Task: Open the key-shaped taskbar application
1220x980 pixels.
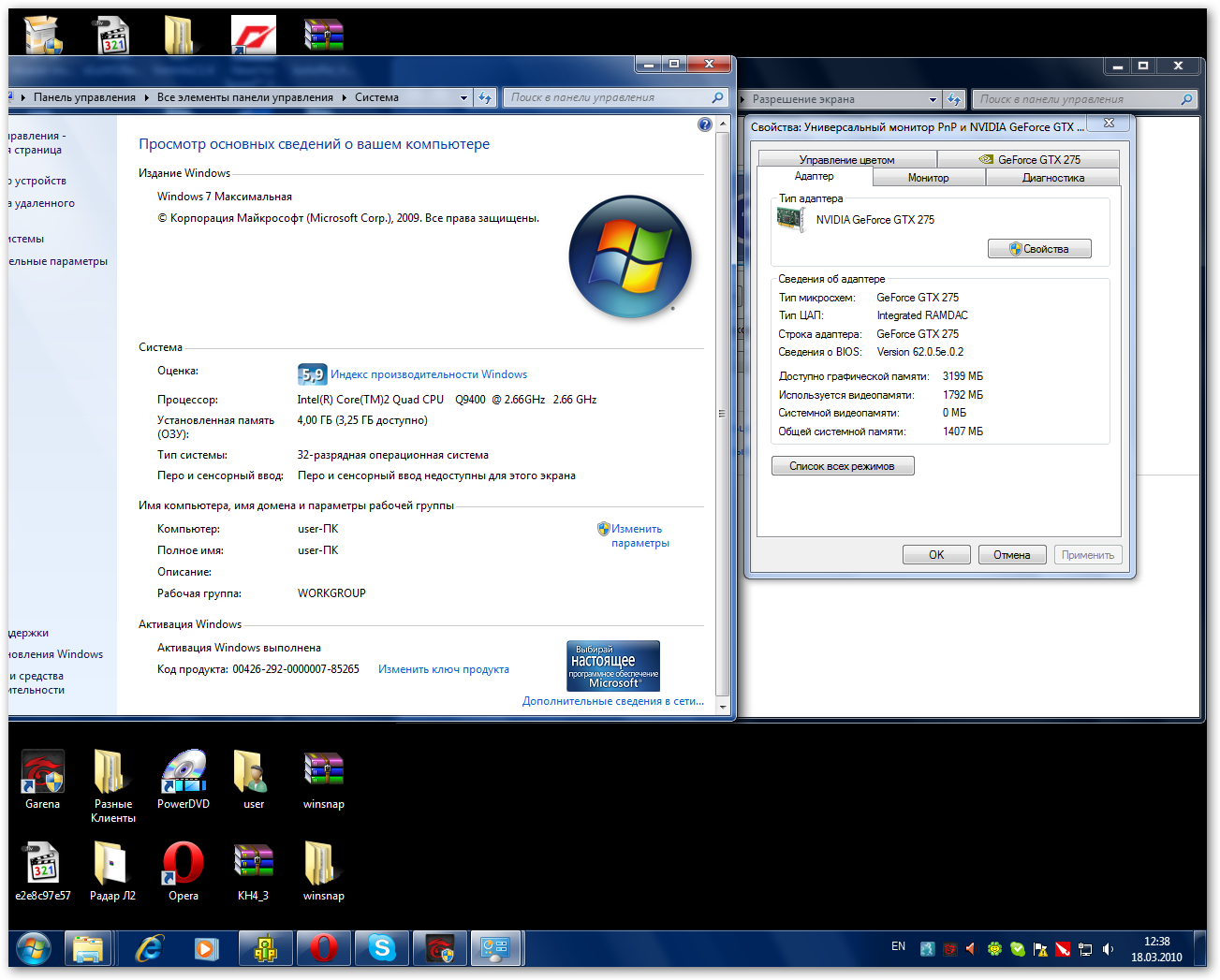Action: 265,949
